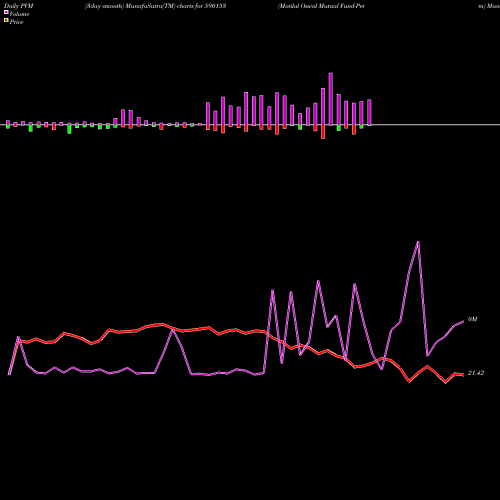Click the '(3day smooth) MunafaSutra(TM)' heading text
The width and height of the screenshot is (500, 500).
(x=130, y=6)
